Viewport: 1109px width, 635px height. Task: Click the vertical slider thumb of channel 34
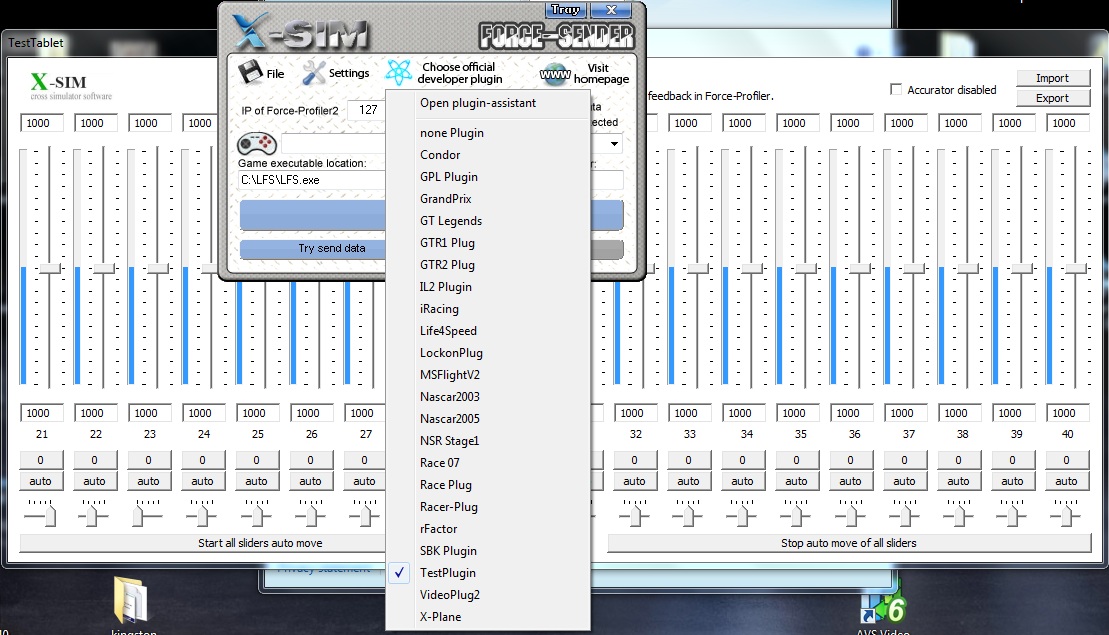coord(751,269)
